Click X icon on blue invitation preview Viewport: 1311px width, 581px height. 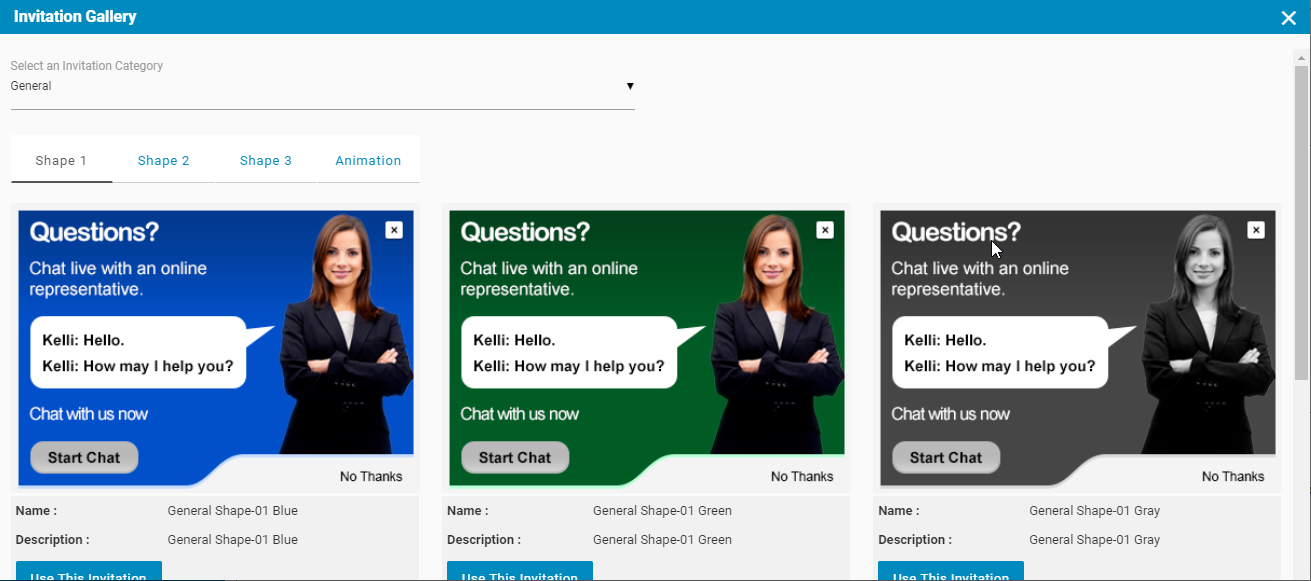tap(394, 230)
